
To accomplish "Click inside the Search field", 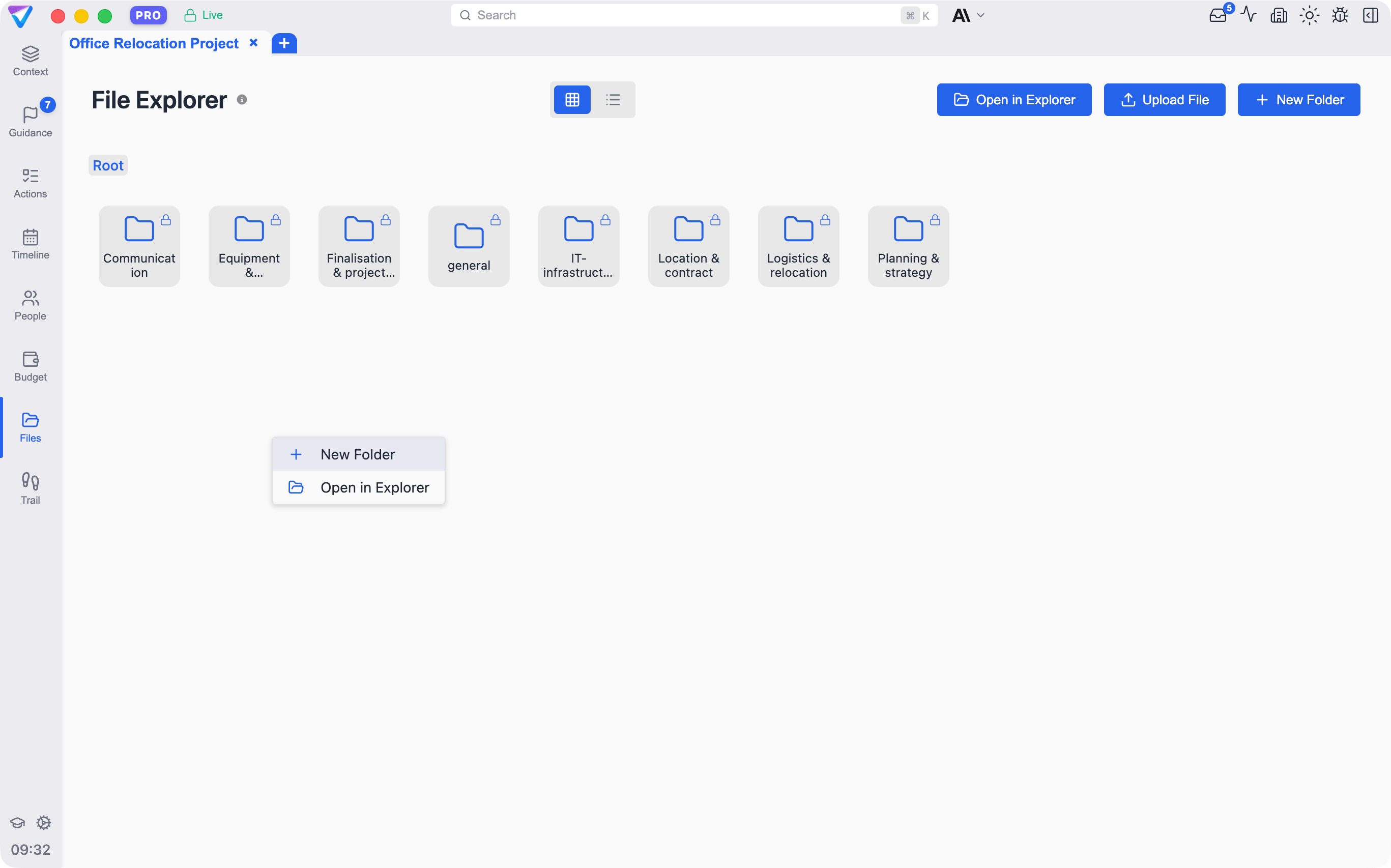I will pos(689,15).
